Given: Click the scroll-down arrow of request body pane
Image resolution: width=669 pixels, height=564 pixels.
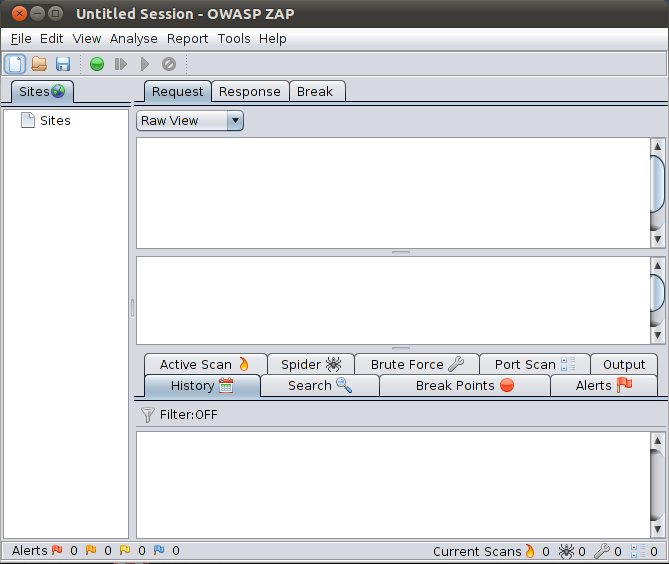Looking at the screenshot, I should 657,335.
